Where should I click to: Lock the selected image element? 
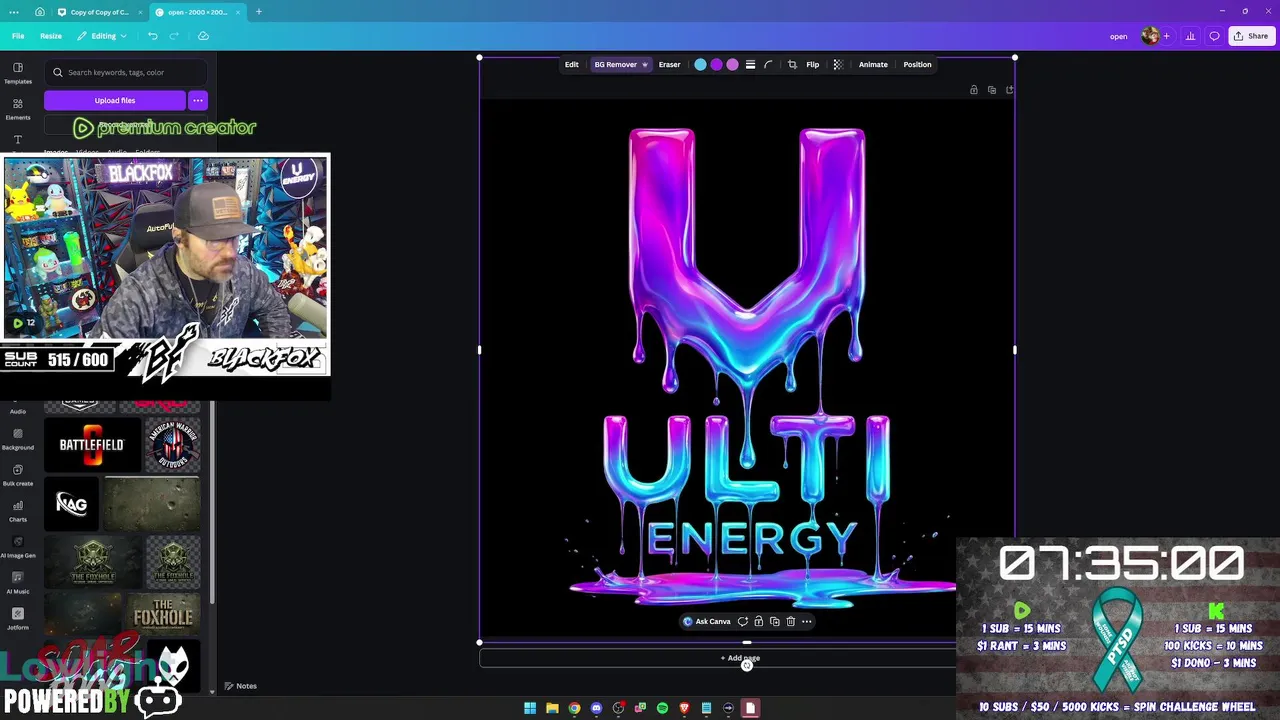click(758, 622)
